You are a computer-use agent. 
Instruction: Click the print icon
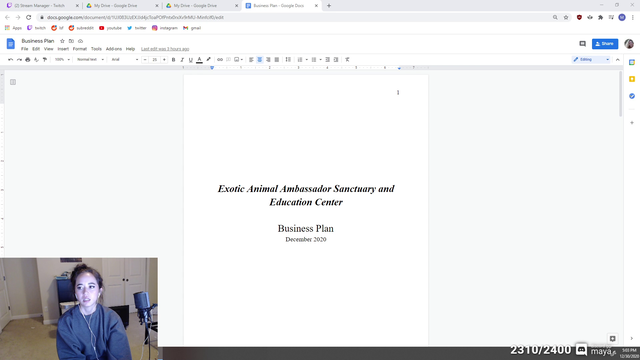[28, 60]
